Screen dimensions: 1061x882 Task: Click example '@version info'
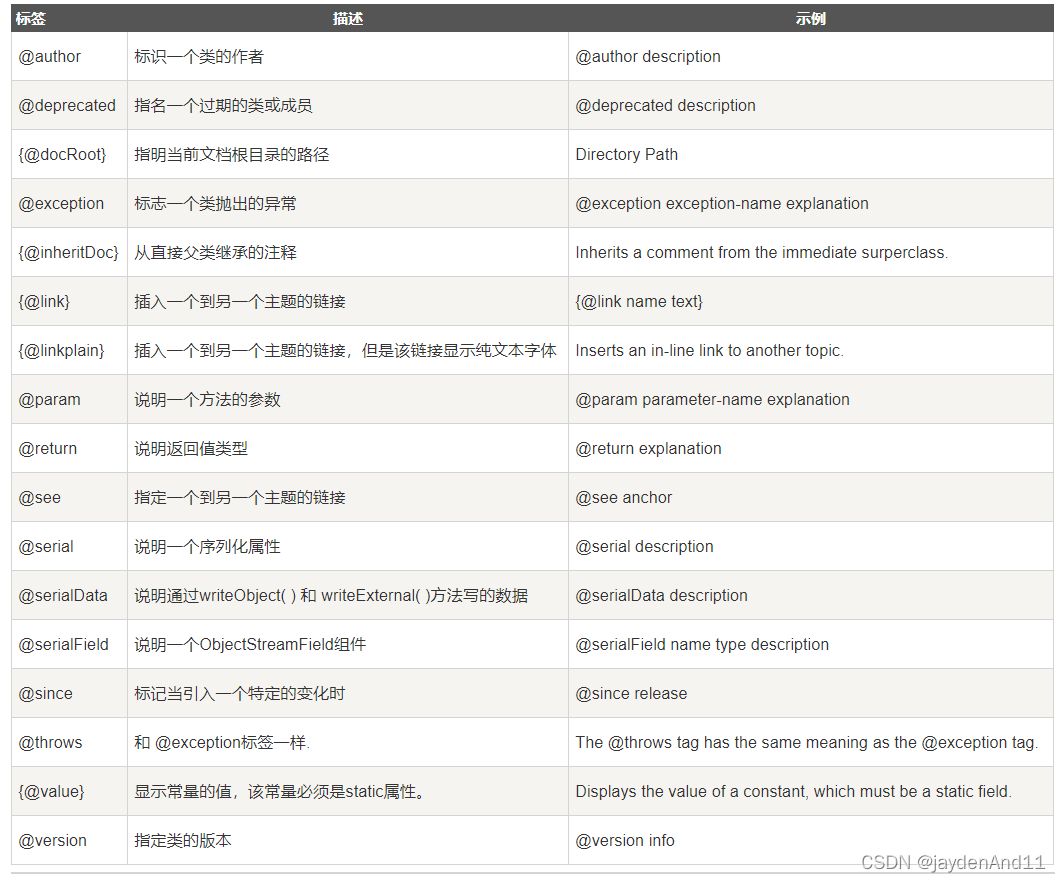[x=625, y=841]
